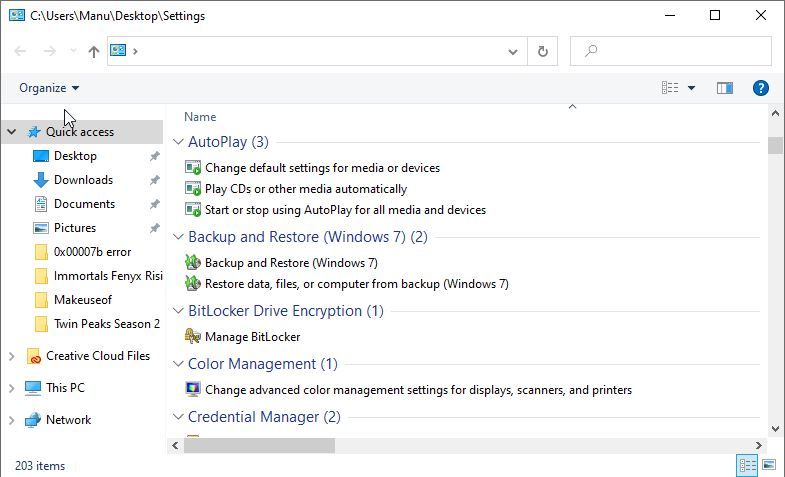Switch to details view in status bar
Screen dimensions: 785x477
pos(747,465)
